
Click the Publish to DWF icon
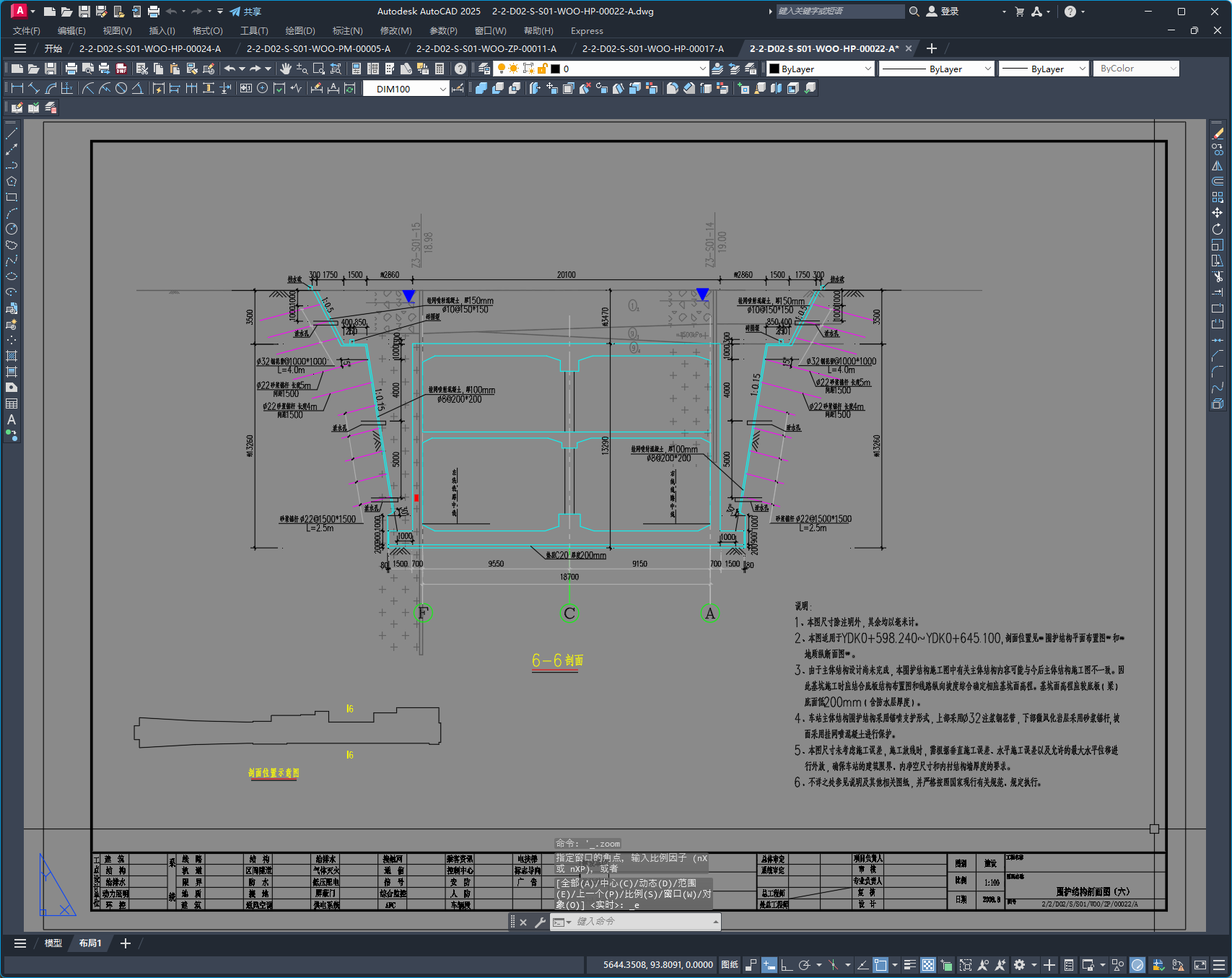point(121,69)
